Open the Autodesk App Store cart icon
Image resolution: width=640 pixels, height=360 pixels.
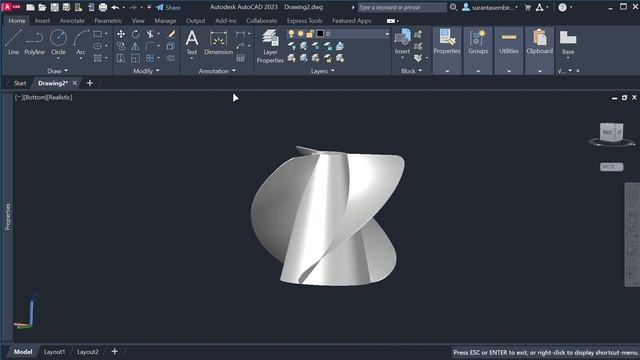tap(528, 7)
